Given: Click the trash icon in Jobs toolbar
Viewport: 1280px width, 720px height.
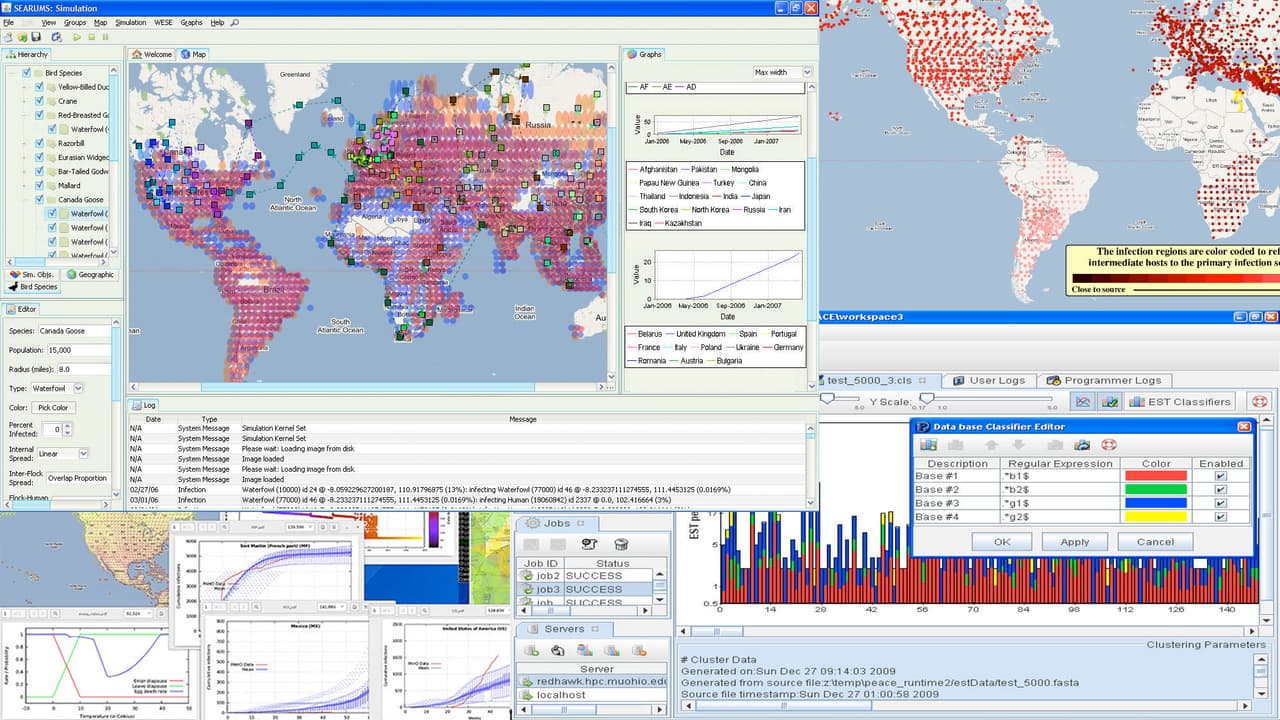Looking at the screenshot, I should coord(621,544).
